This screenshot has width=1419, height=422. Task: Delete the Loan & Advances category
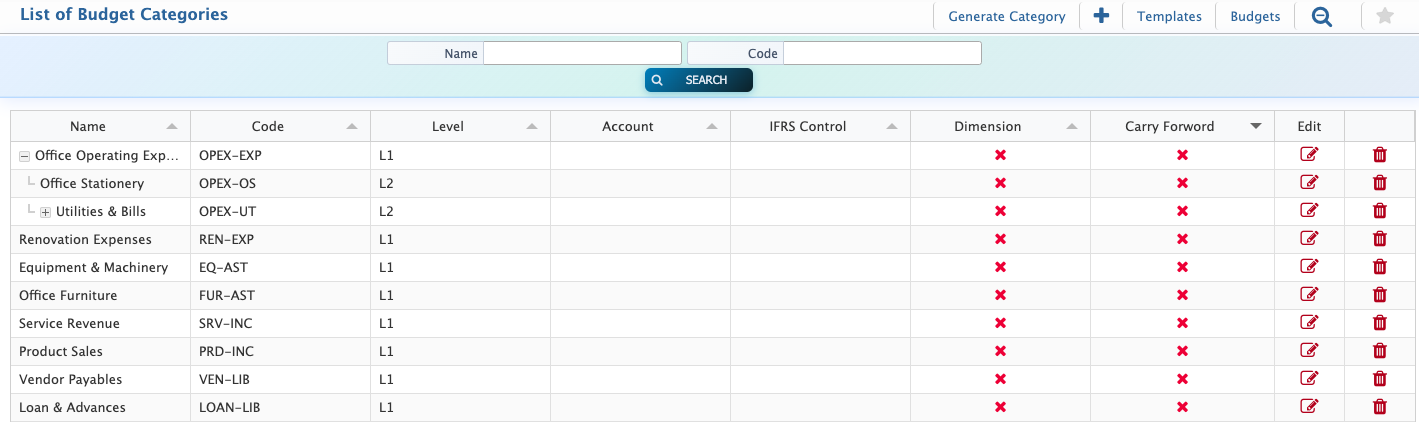tap(1380, 407)
